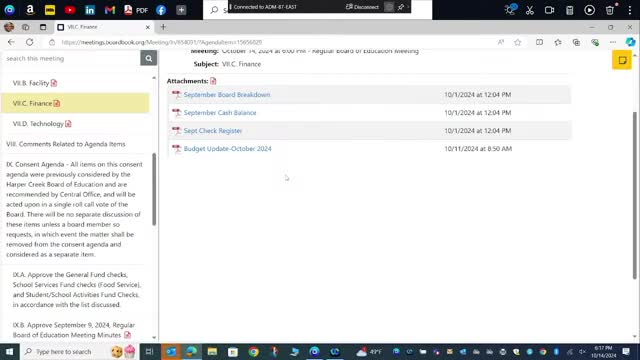Image resolution: width=640 pixels, height=360 pixels.
Task: Open the Gmail shortcut icon
Action: [110, 10]
